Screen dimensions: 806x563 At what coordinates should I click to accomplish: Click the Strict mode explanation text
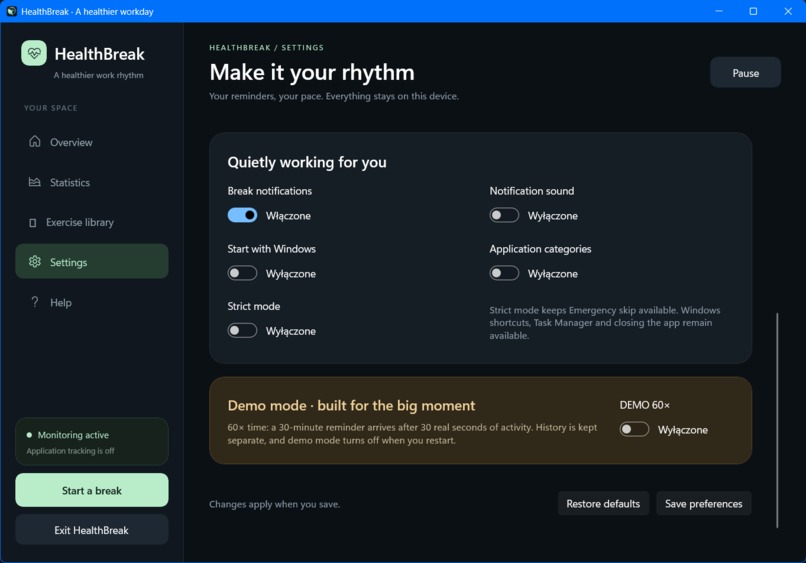(604, 323)
